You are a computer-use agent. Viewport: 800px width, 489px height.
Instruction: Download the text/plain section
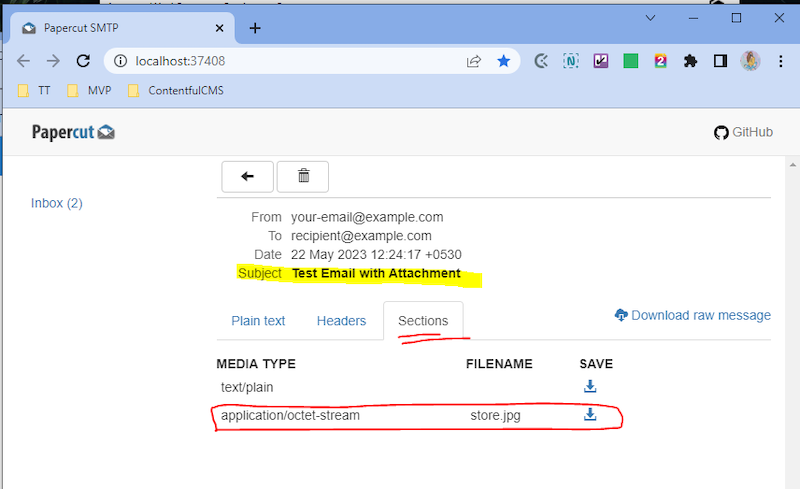[x=590, y=386]
